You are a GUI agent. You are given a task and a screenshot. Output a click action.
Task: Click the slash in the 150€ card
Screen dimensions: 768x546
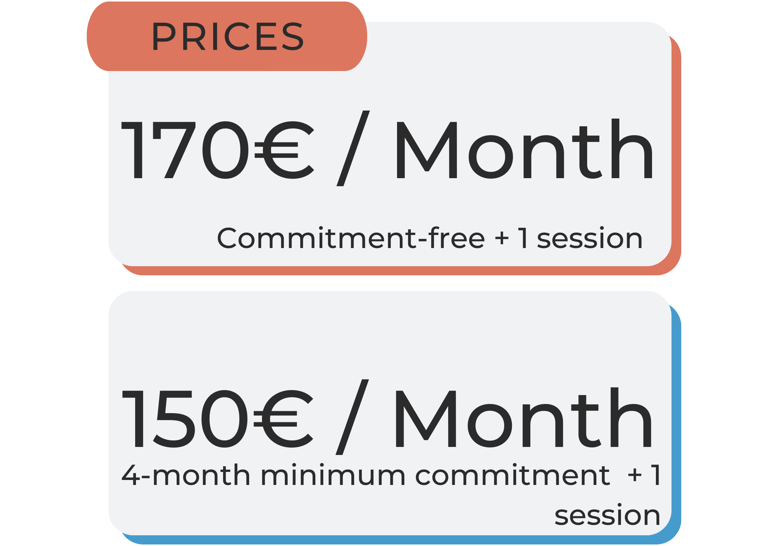pos(352,417)
